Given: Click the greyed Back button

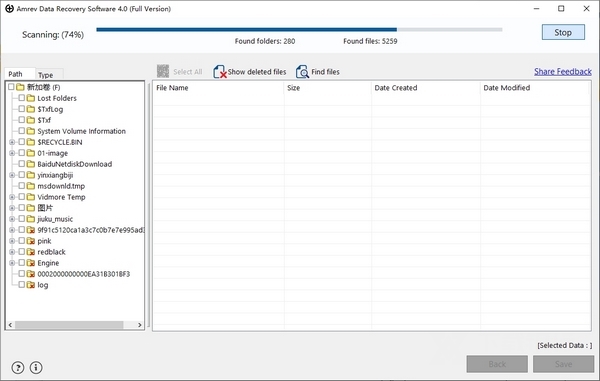Looking at the screenshot, I should point(497,364).
